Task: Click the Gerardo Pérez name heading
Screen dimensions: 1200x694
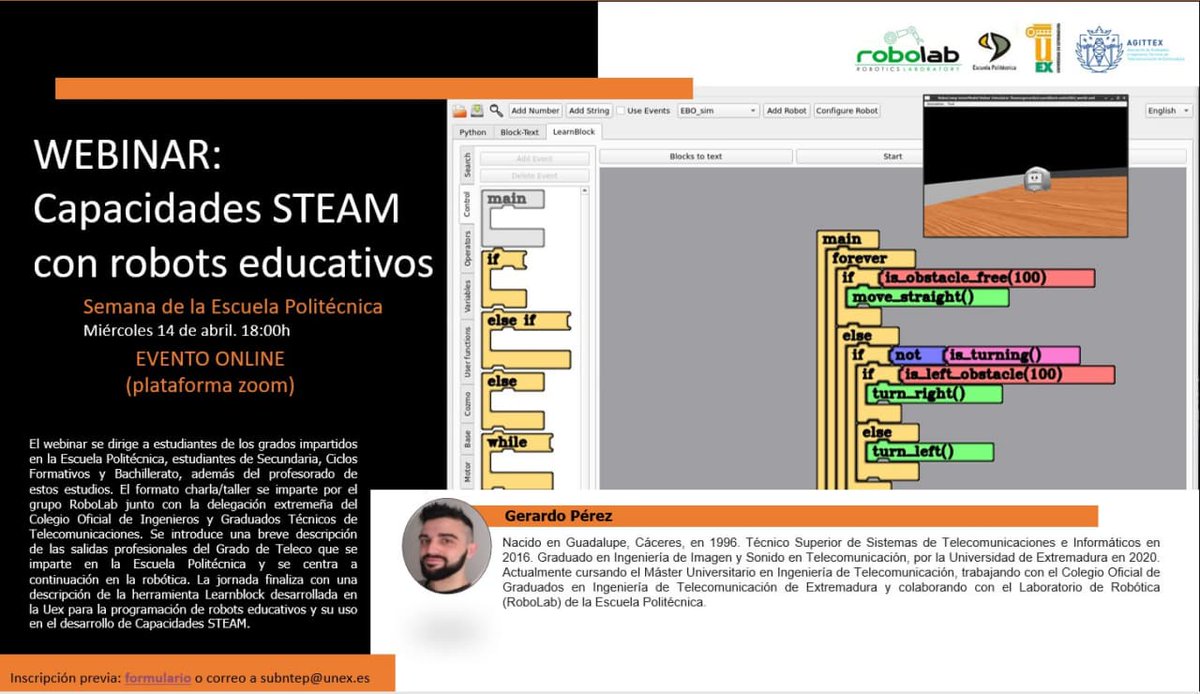Action: pyautogui.click(x=557, y=516)
